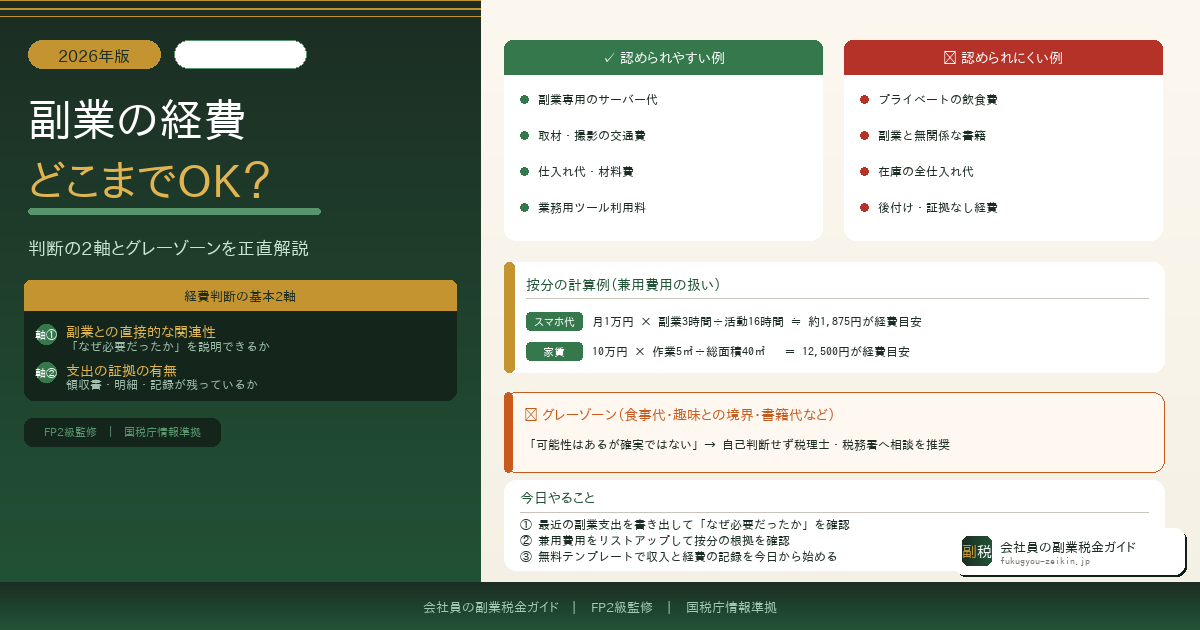Image resolution: width=1200 pixels, height=630 pixels.
Task: Click the スマホ代 label chip
Action: (554, 321)
